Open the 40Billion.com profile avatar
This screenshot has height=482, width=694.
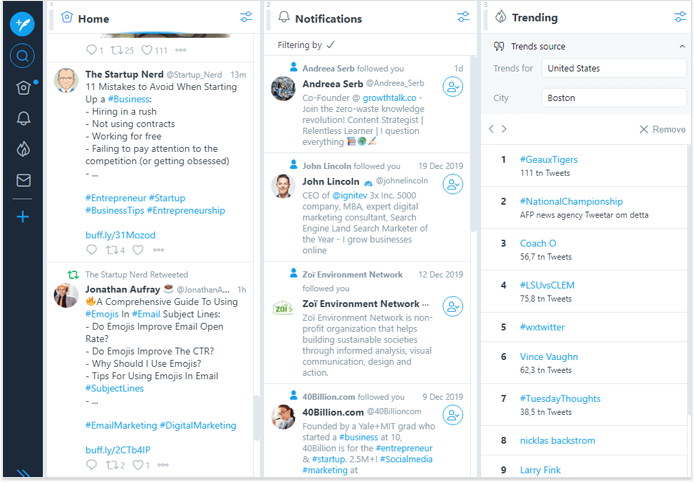[x=283, y=417]
